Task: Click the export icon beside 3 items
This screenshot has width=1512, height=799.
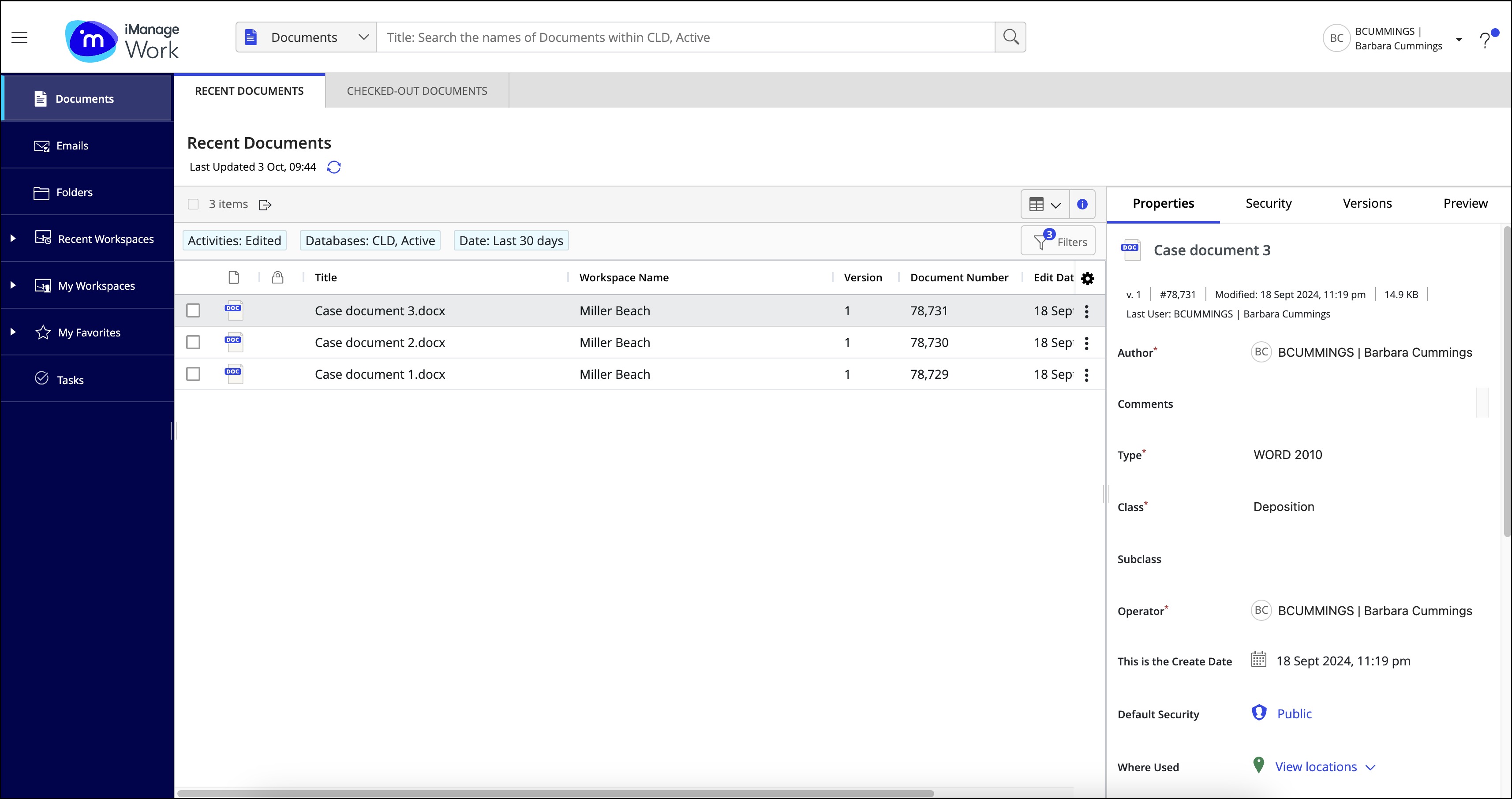Action: (x=265, y=205)
